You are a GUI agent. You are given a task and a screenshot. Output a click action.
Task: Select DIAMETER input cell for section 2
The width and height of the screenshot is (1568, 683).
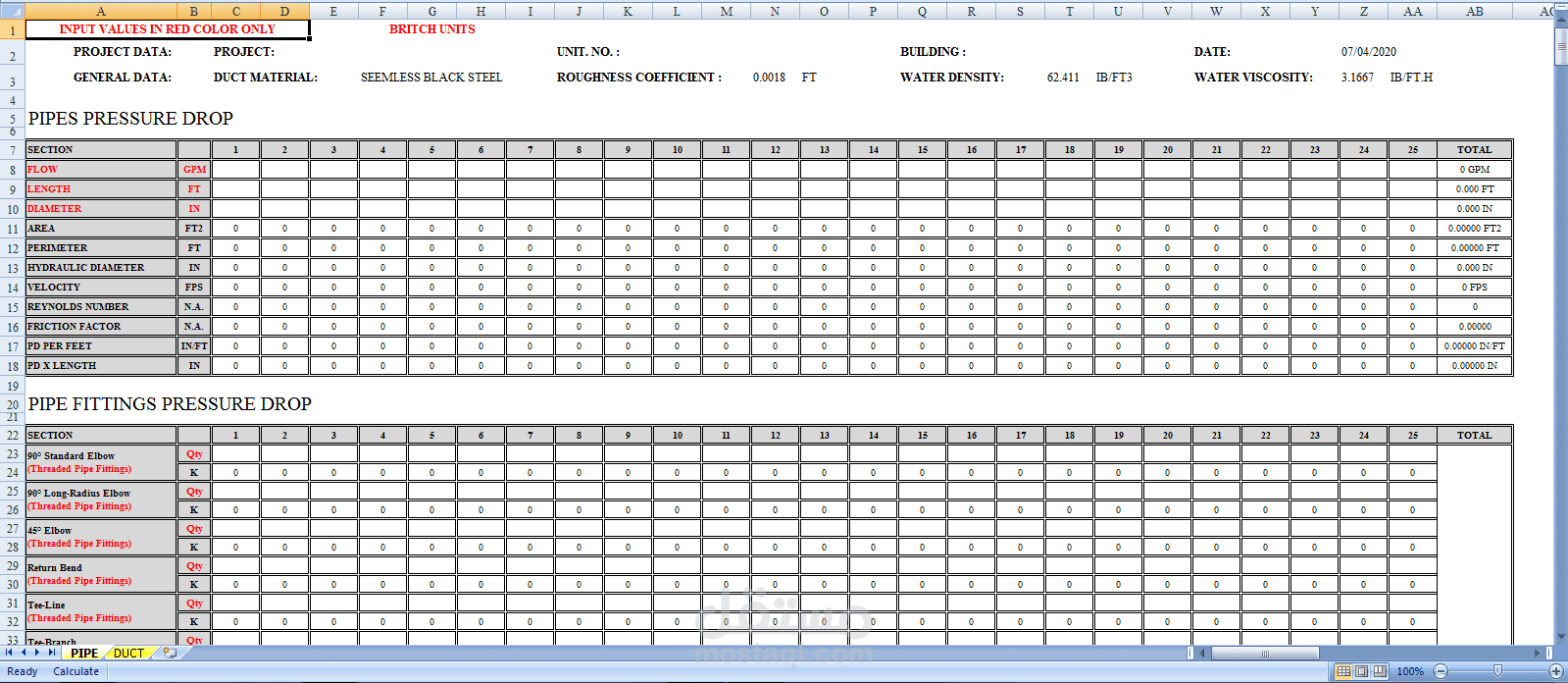(284, 209)
